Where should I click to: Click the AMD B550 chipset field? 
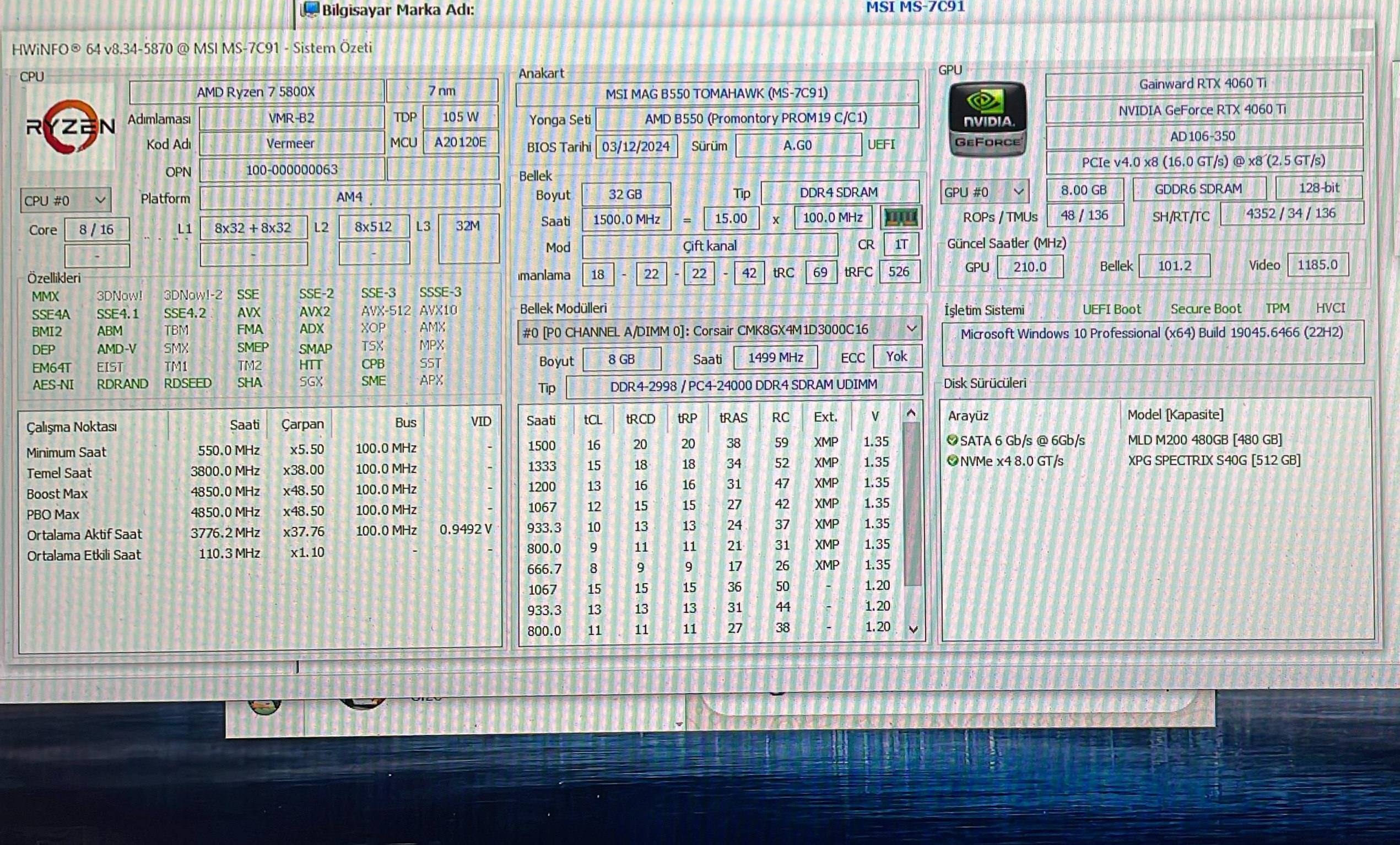coord(756,117)
